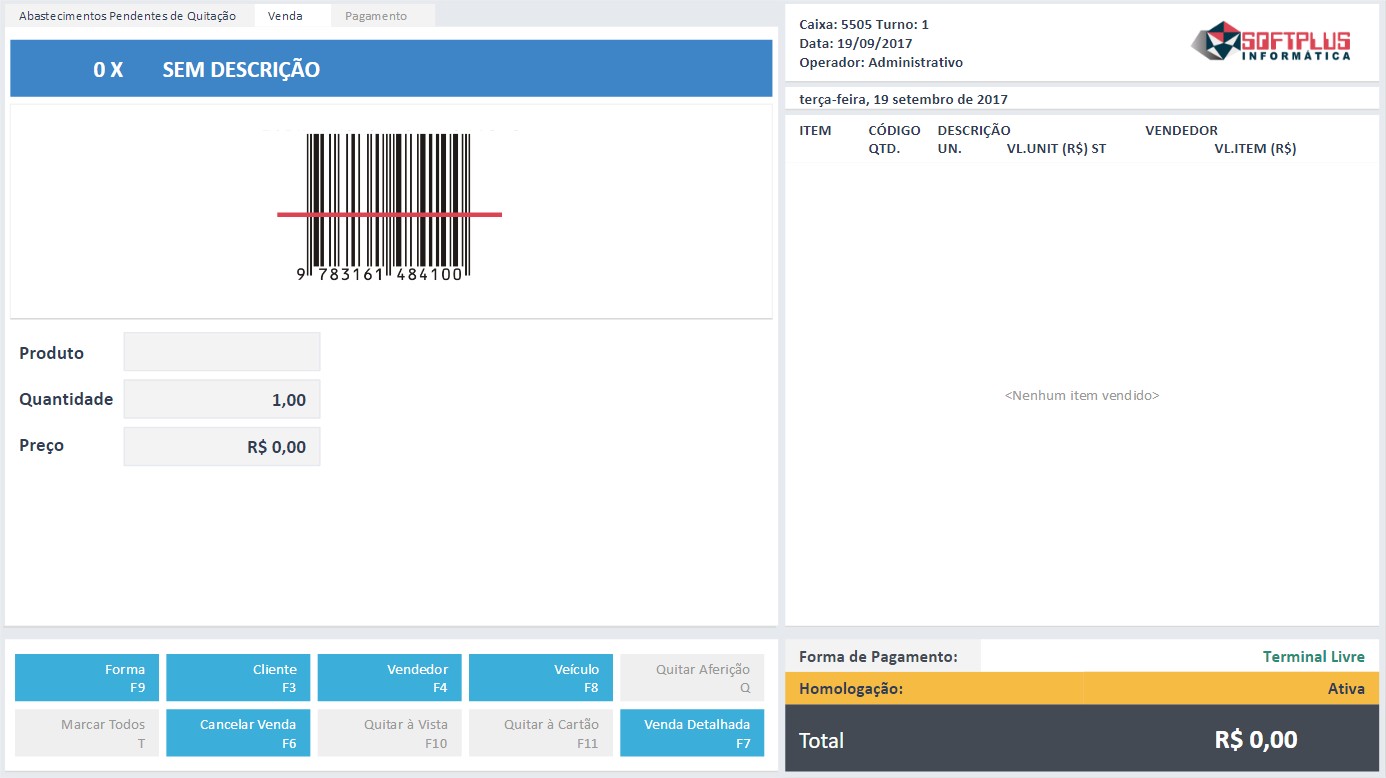Click the Quantidade field showing 1,00
Viewport: 1386px width, 778px height.
222,399
